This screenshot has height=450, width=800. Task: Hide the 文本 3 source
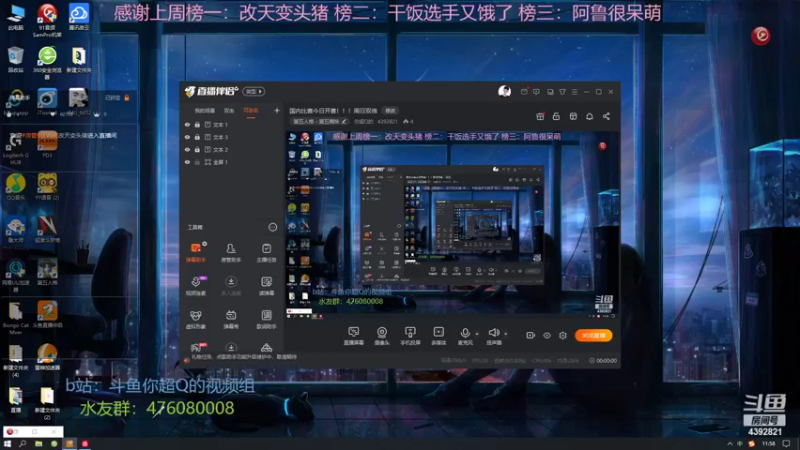click(187, 137)
